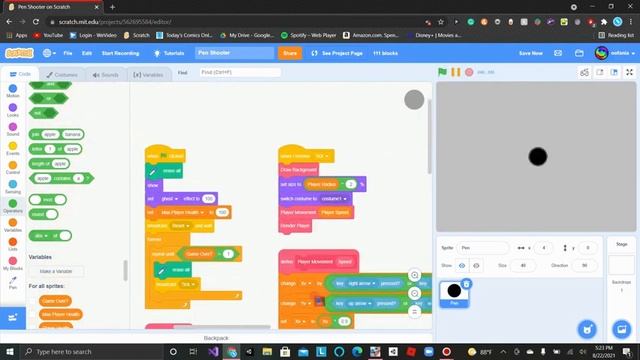Click the Choose a Backdrop button
The image size is (640, 360).
pyautogui.click(x=622, y=329)
